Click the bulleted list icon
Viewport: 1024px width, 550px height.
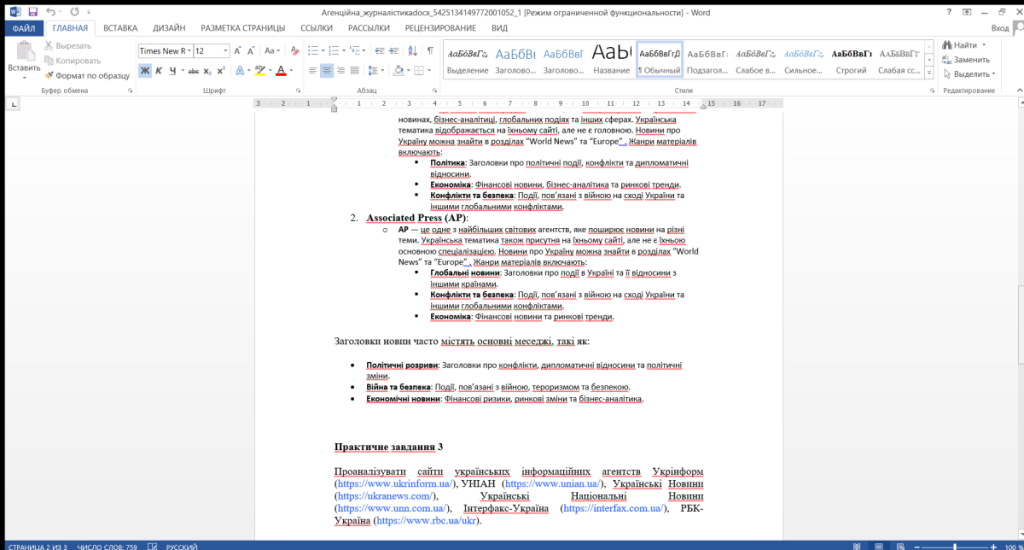[313, 51]
